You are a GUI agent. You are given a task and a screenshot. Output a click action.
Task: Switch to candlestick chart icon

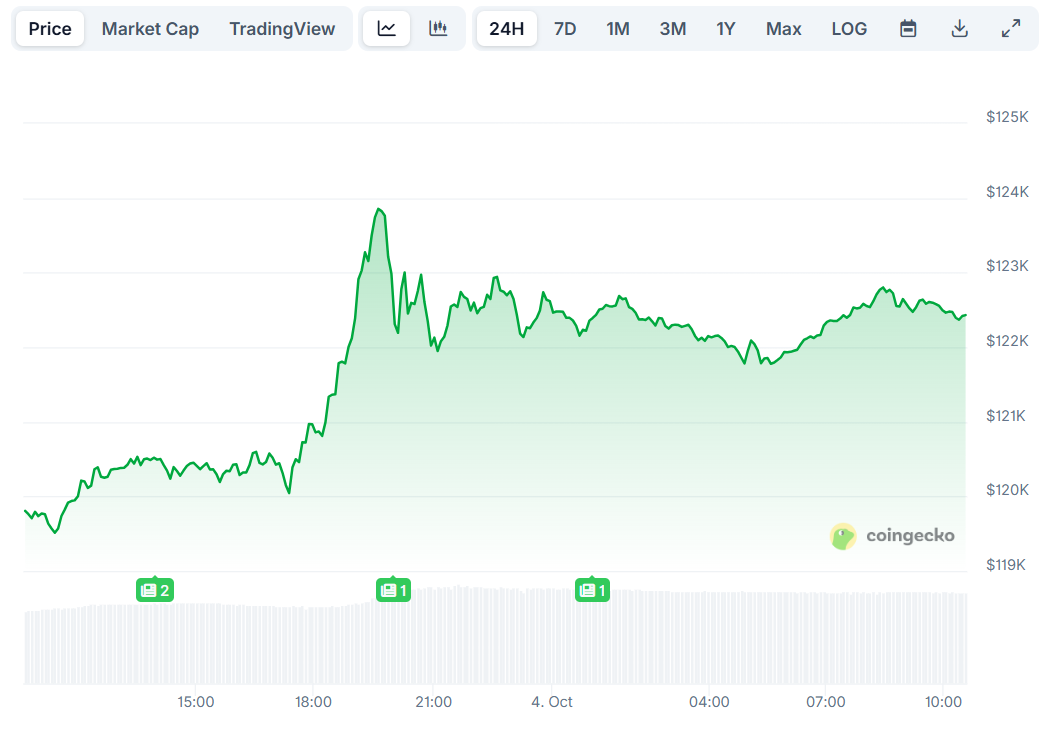(438, 29)
